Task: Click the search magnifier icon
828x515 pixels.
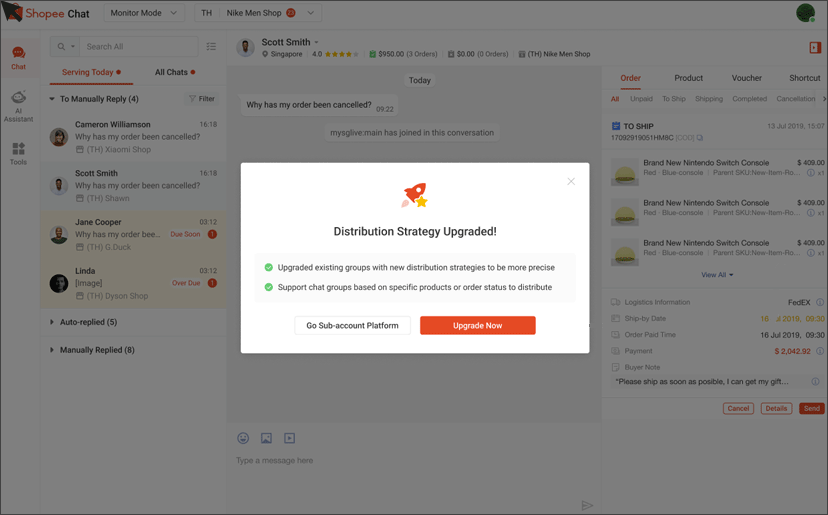Action: point(61,46)
